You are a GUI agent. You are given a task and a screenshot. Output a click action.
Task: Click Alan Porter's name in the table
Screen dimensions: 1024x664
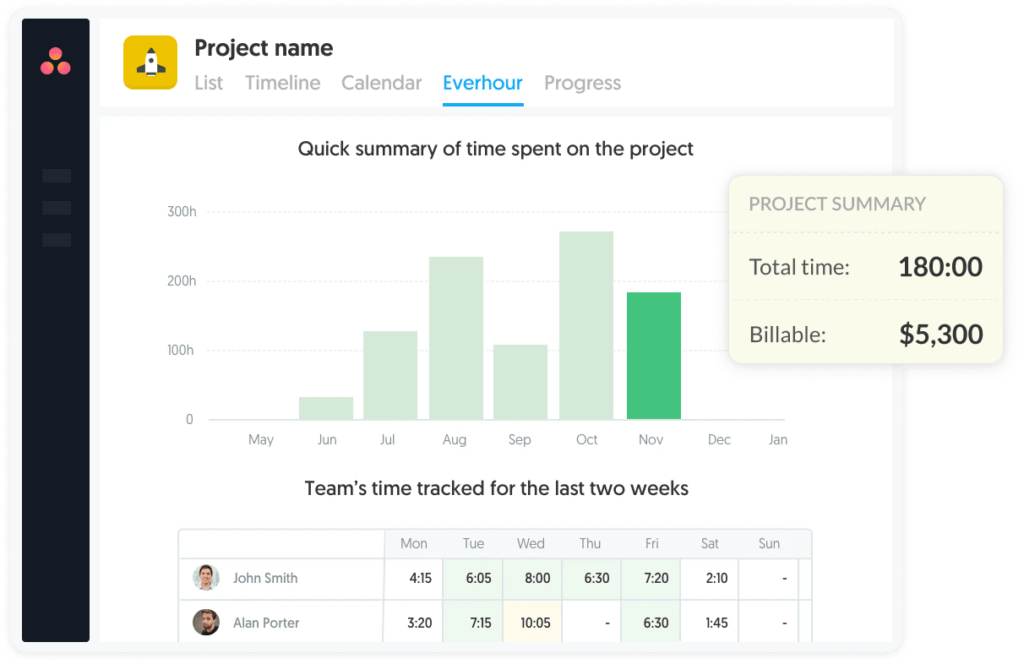268,622
